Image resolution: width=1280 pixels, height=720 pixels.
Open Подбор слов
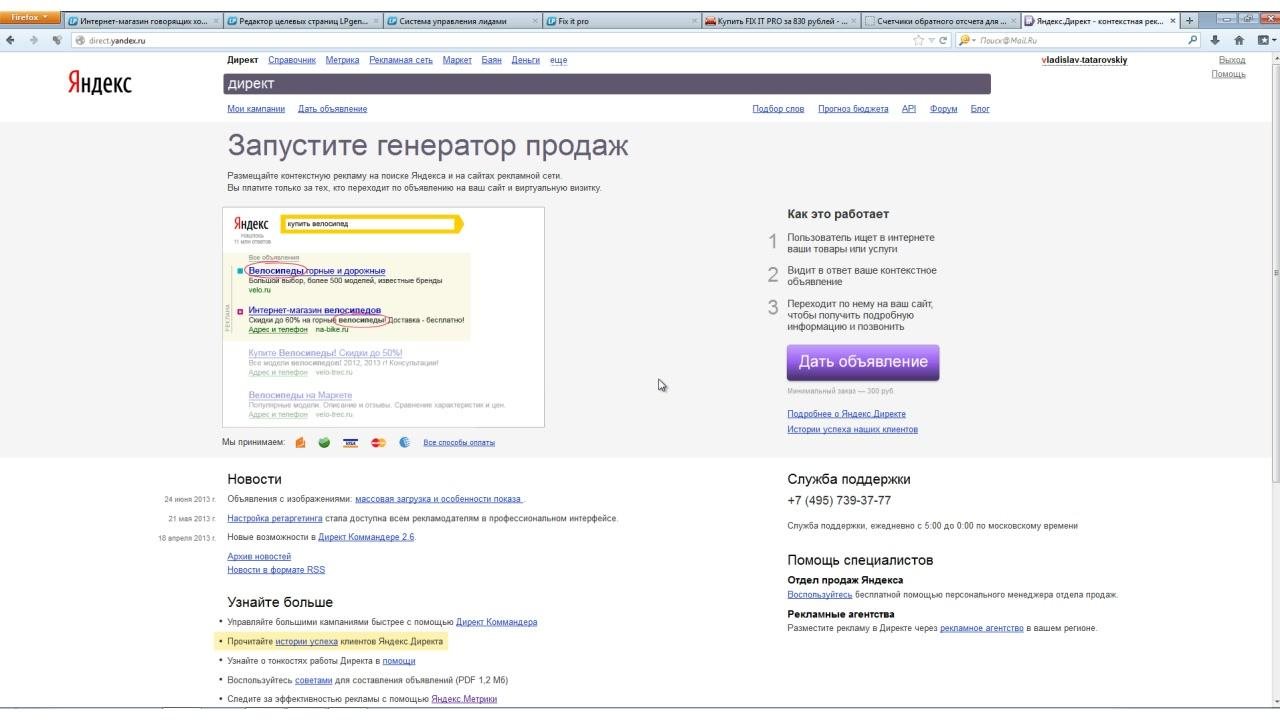[778, 109]
